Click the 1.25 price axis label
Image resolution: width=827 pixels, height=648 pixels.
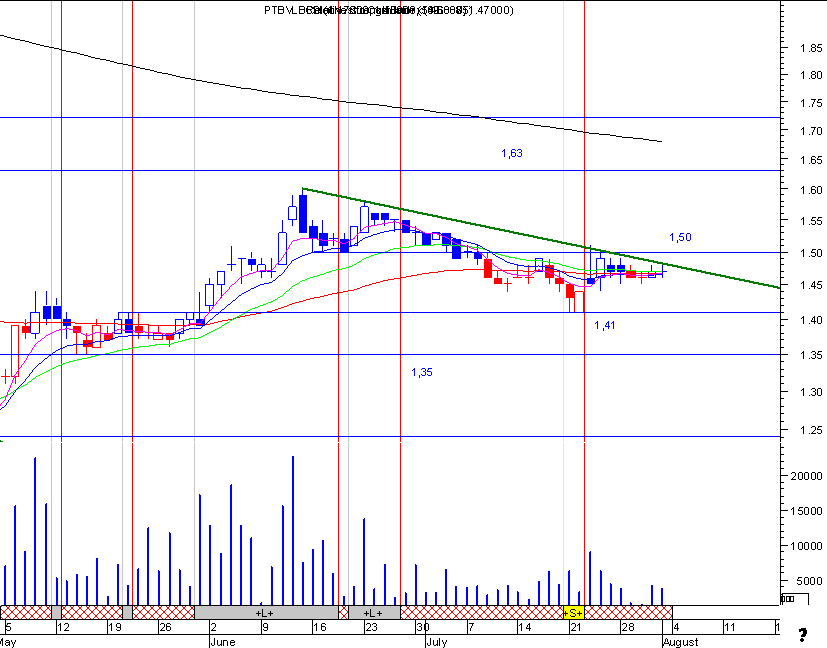(811, 431)
